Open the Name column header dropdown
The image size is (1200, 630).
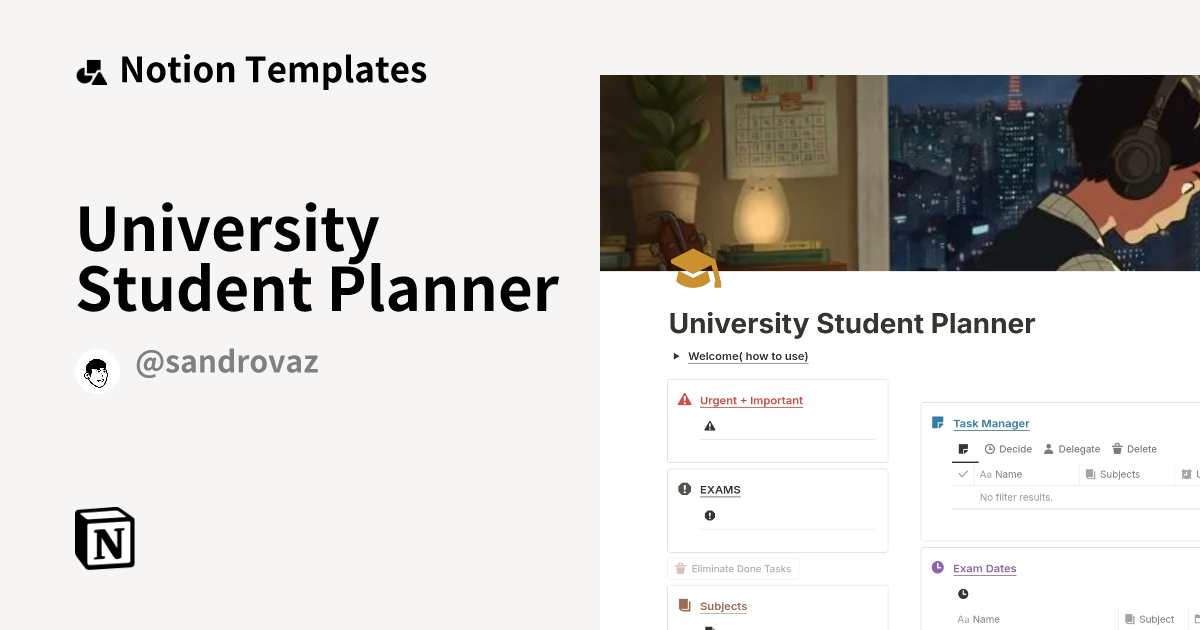point(1000,474)
